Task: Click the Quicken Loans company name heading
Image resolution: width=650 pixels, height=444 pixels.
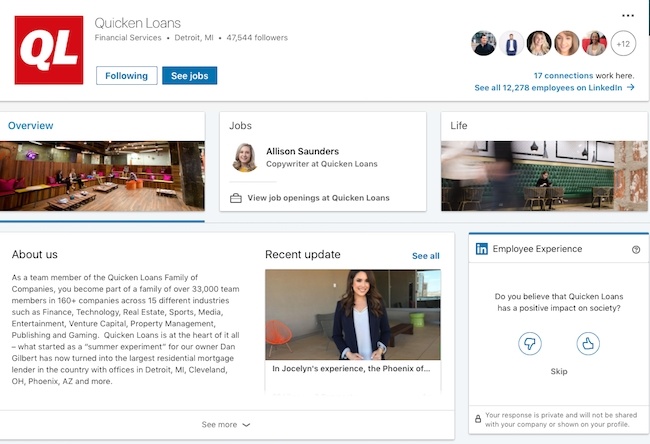Action: click(138, 23)
